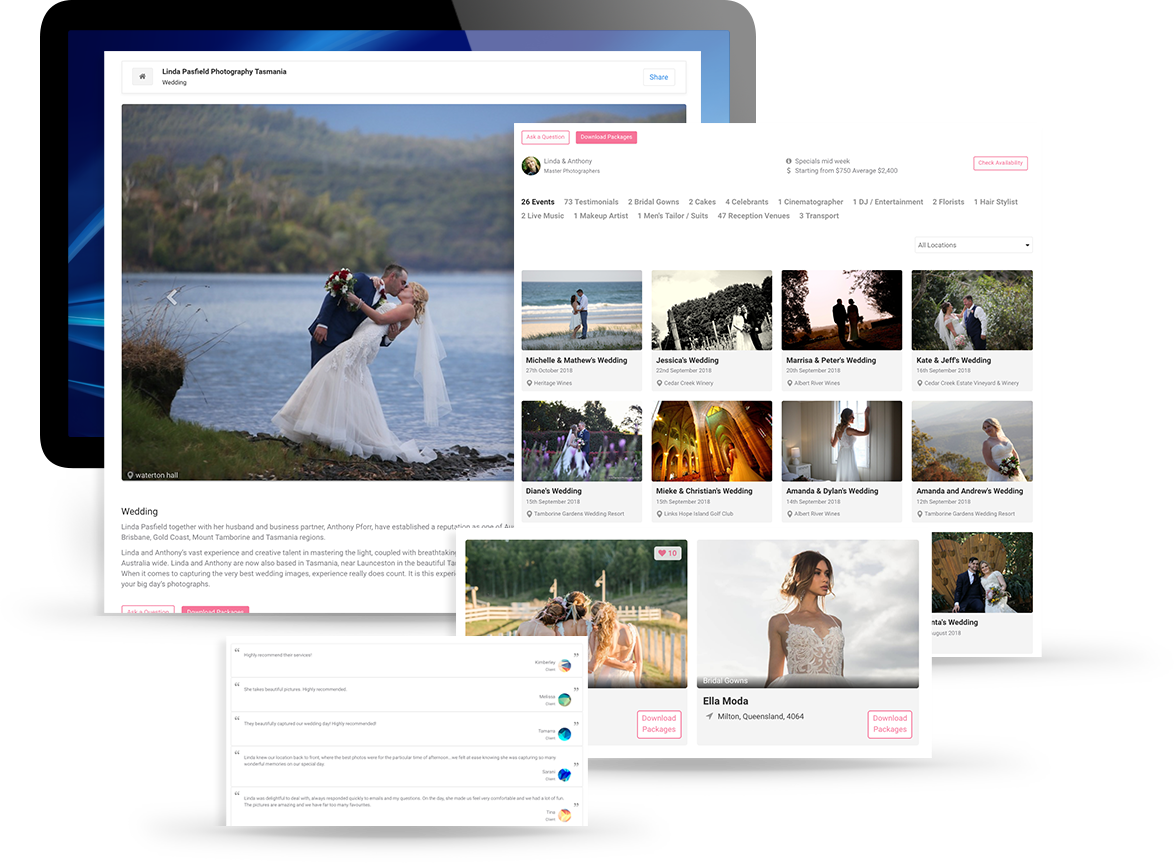Click pin icon under Diane's Wedding

tap(529, 514)
